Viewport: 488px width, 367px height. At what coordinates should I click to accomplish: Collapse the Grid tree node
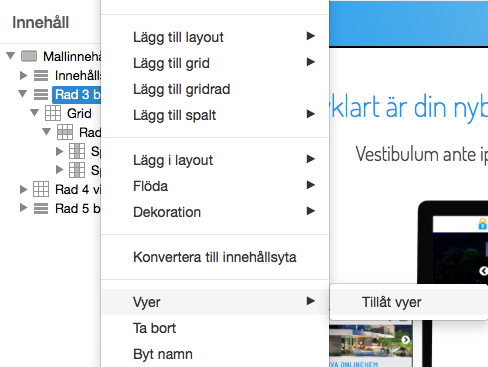(35, 113)
